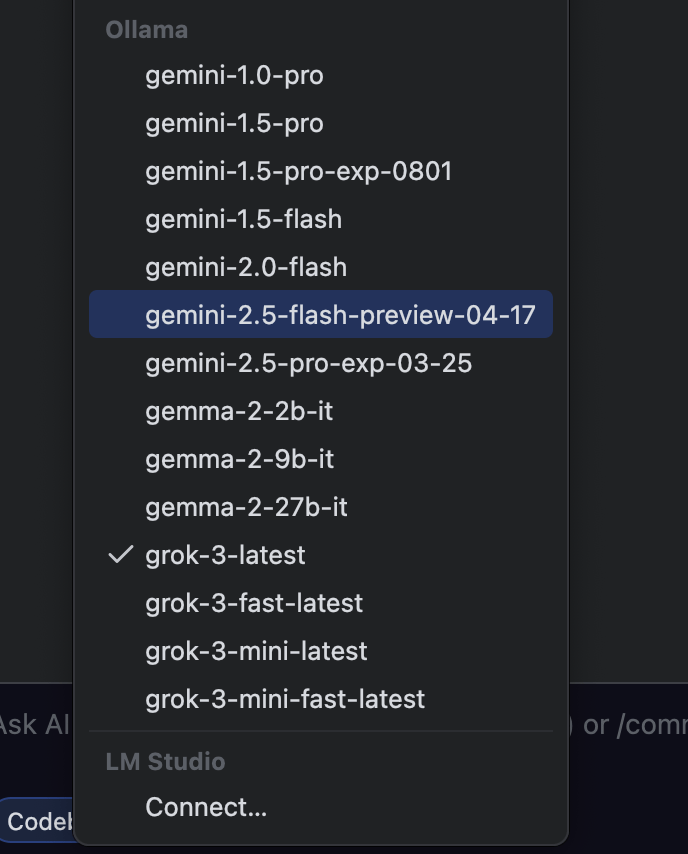Select the grok-3-fast-latest model

pyautogui.click(x=254, y=603)
